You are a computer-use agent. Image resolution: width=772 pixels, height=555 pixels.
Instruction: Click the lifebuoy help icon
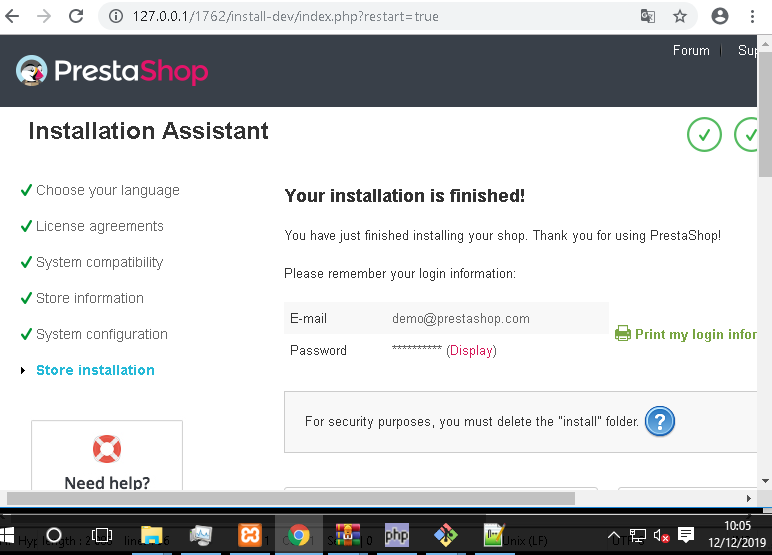[x=107, y=449]
